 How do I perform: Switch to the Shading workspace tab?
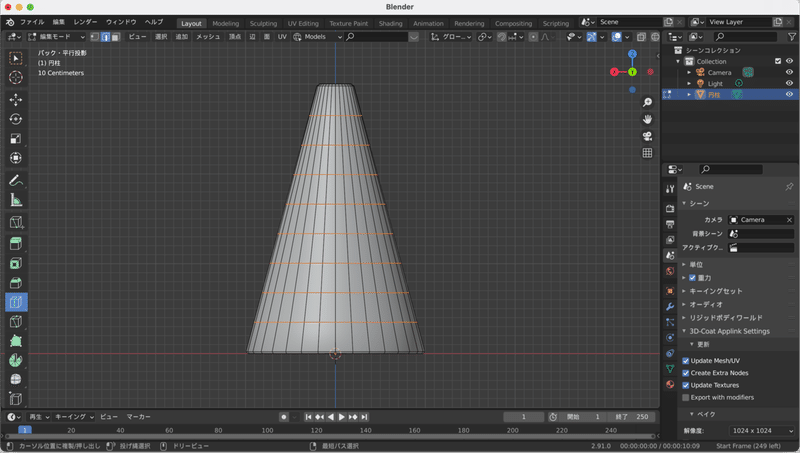390,23
